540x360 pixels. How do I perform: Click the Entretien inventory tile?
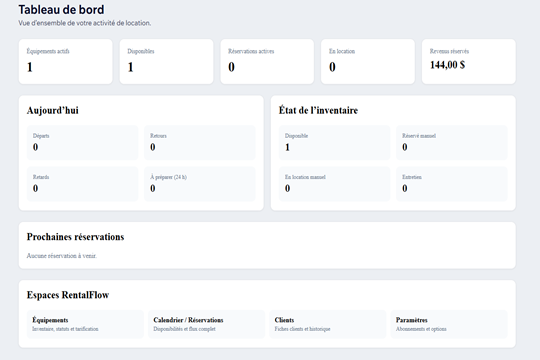coord(452,184)
